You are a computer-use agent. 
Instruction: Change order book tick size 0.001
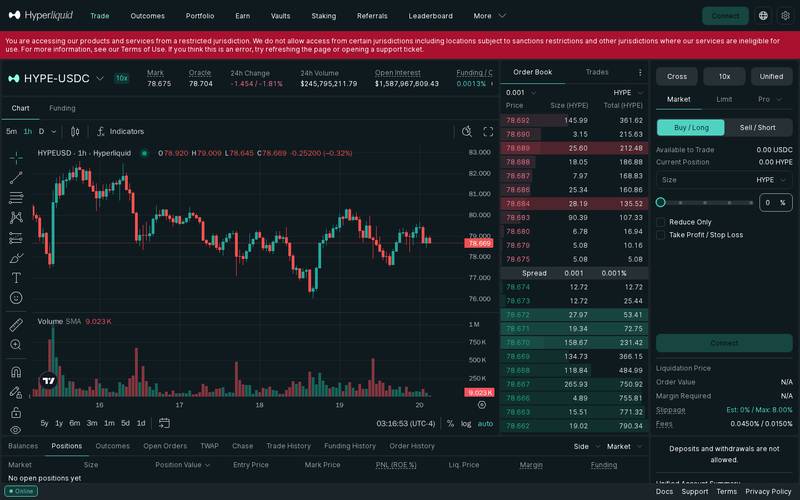click(x=521, y=92)
